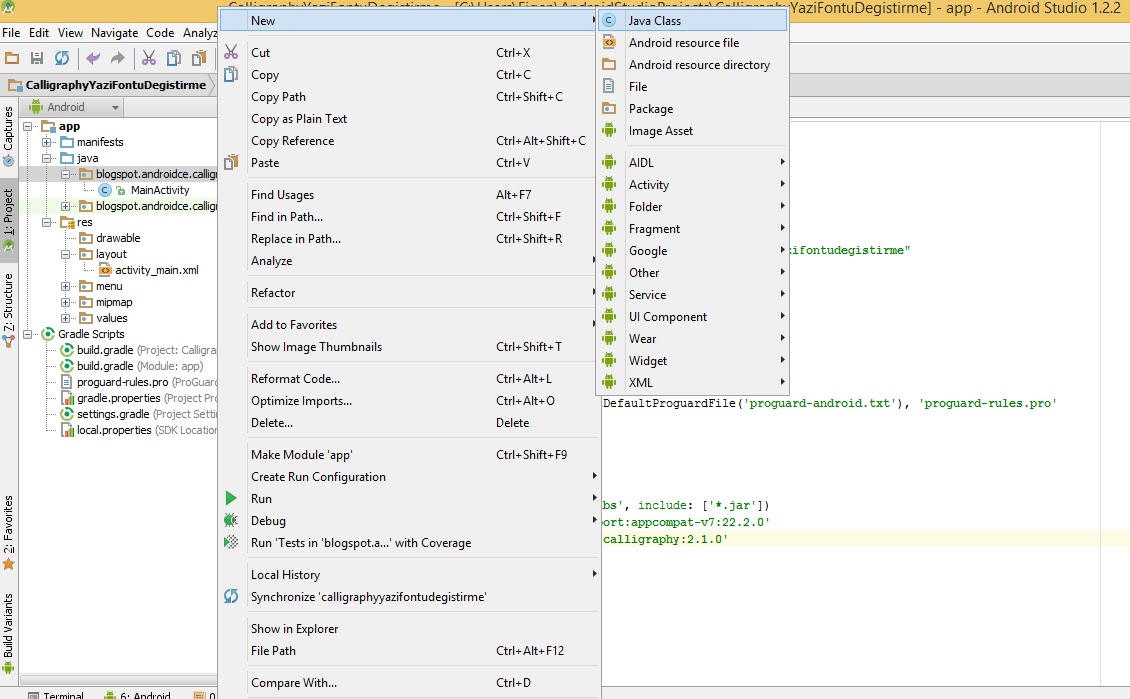
Task: Click the Package icon in New submenu
Action: [609, 108]
